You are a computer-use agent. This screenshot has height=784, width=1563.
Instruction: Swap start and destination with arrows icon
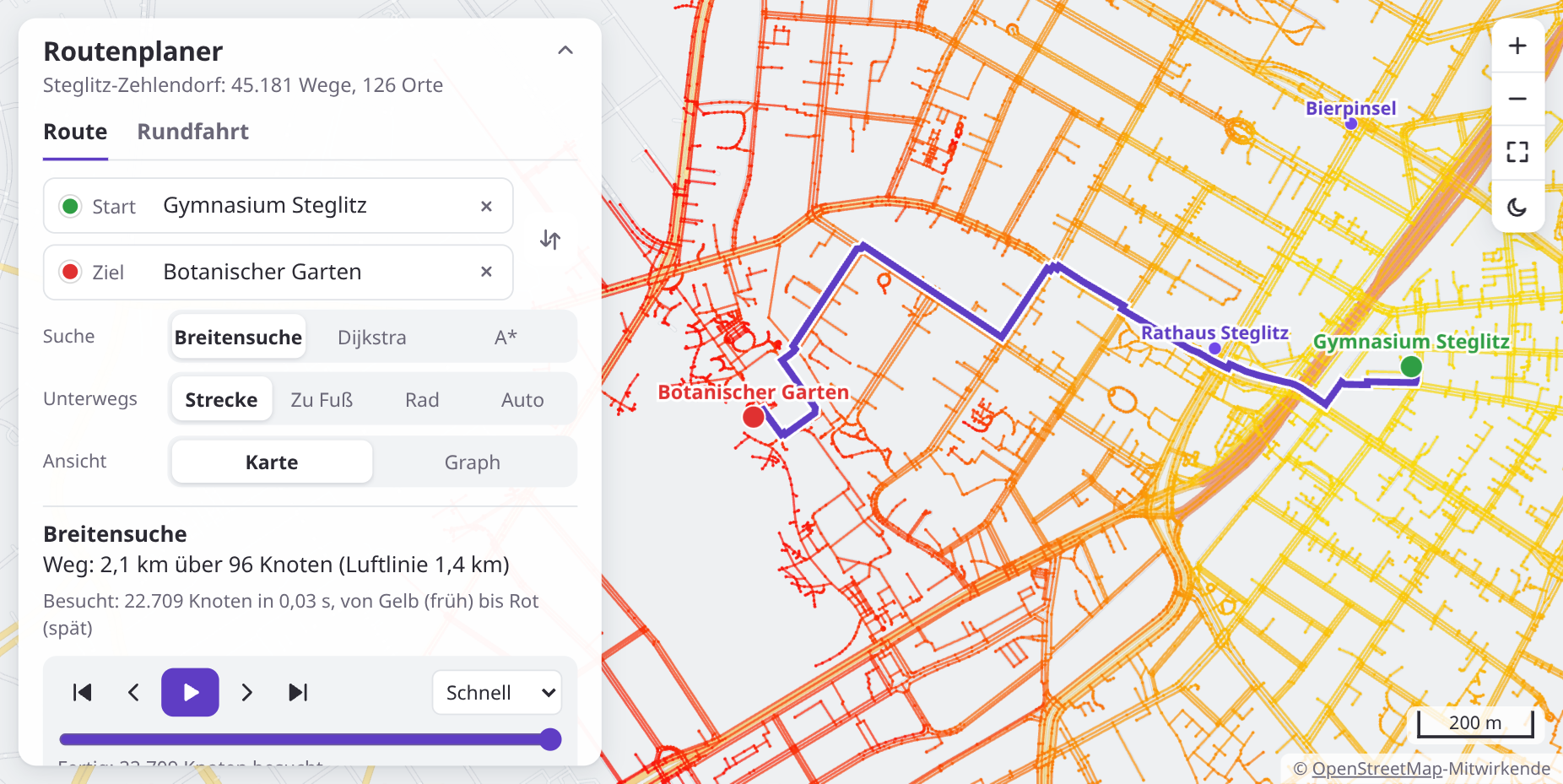click(x=550, y=240)
